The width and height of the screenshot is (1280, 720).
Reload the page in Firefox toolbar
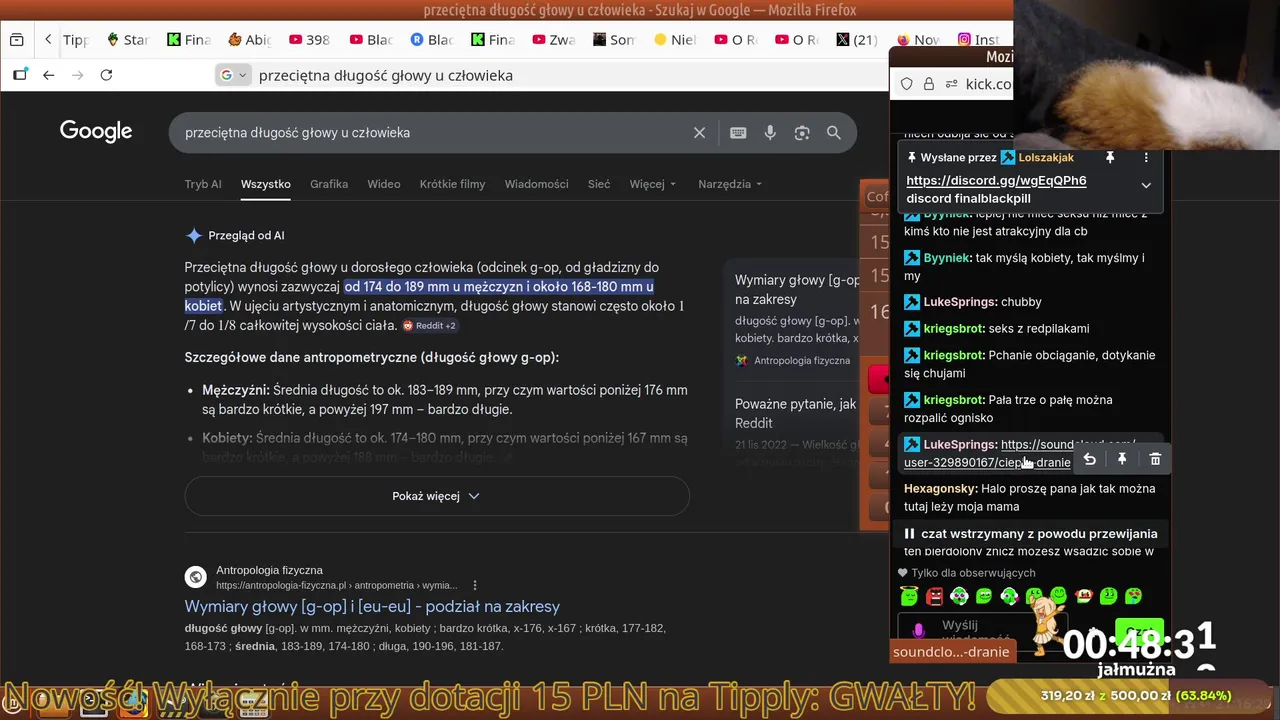pos(106,75)
